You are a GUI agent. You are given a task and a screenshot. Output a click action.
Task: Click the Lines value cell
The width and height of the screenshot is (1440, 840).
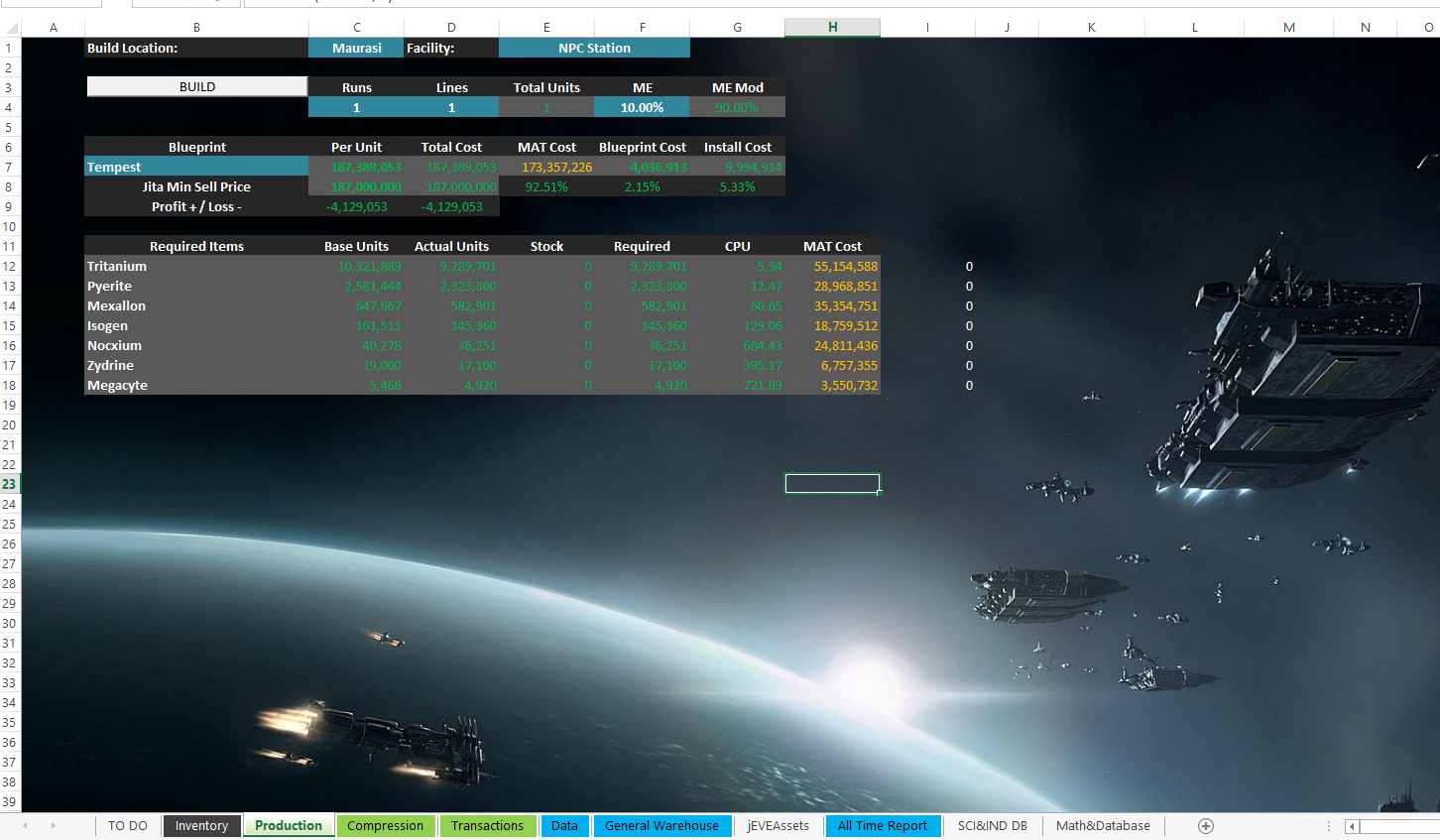pyautogui.click(x=451, y=107)
